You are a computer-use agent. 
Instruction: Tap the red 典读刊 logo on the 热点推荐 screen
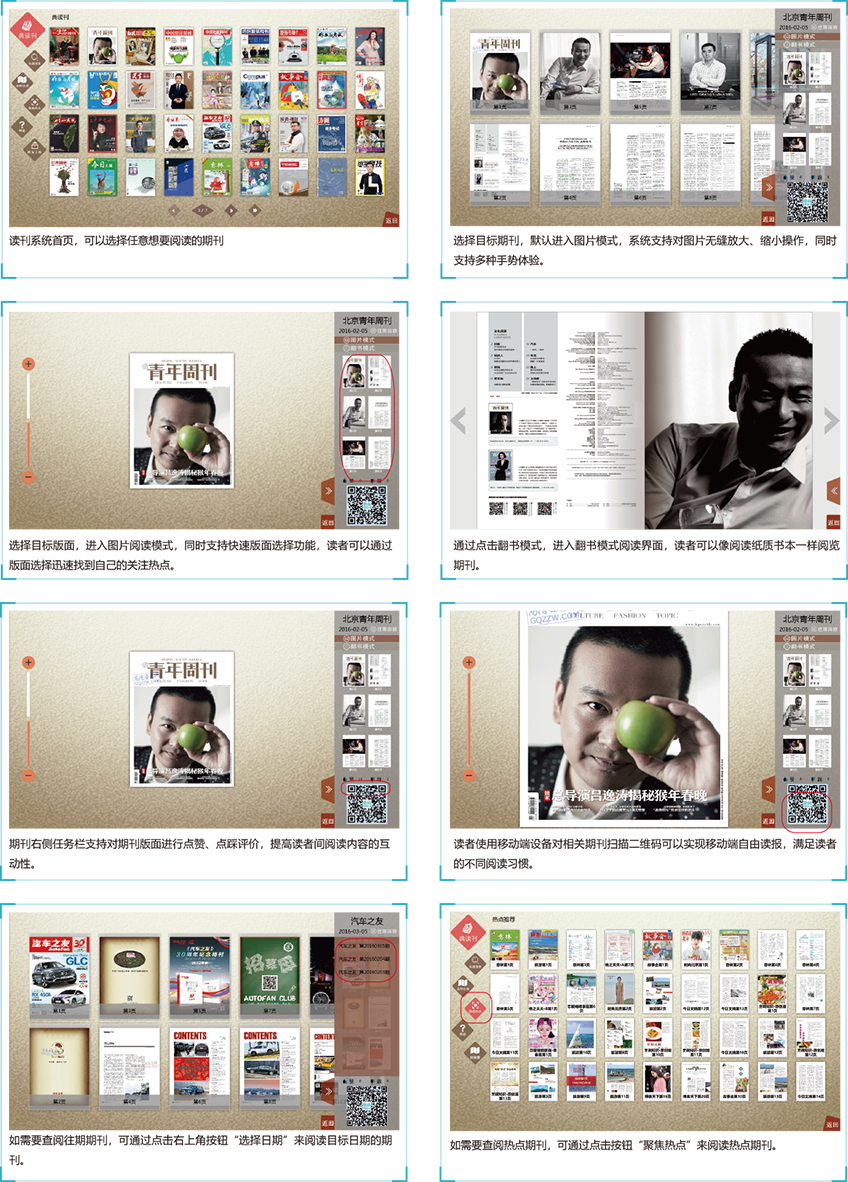(x=467, y=934)
